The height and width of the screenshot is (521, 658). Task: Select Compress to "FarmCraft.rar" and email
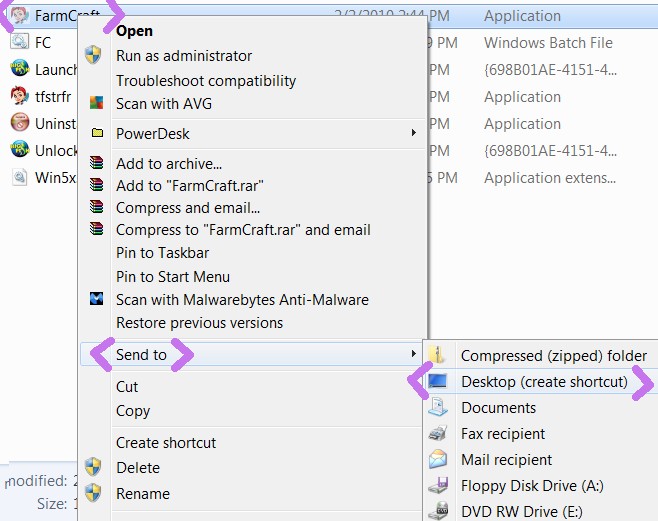point(243,230)
